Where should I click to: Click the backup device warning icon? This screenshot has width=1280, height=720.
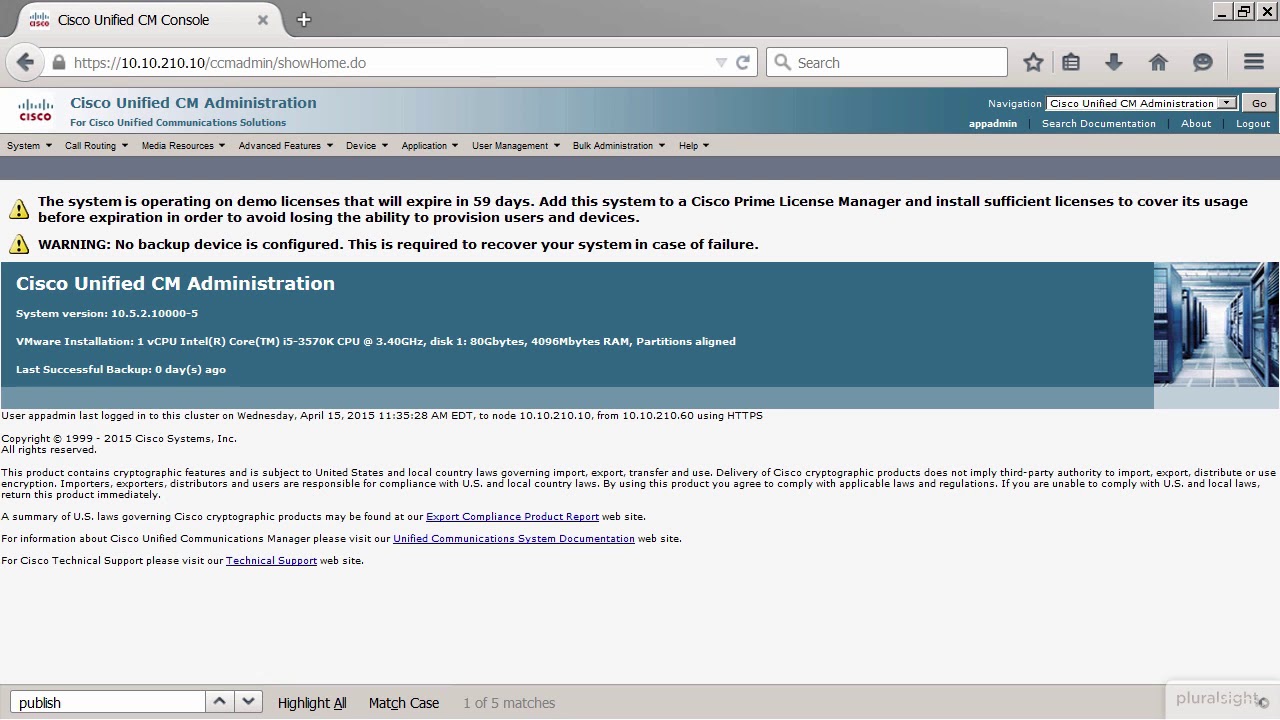[19, 244]
